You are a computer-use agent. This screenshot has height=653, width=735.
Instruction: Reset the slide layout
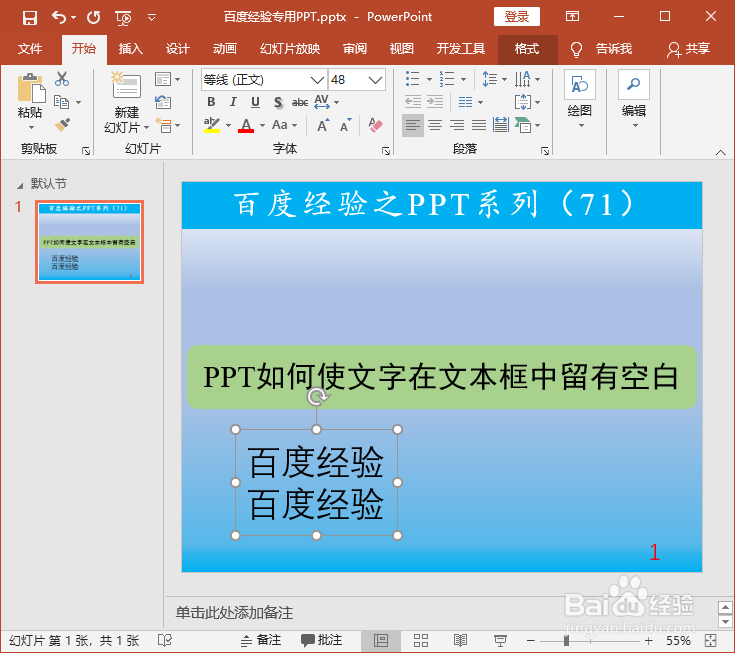click(163, 102)
